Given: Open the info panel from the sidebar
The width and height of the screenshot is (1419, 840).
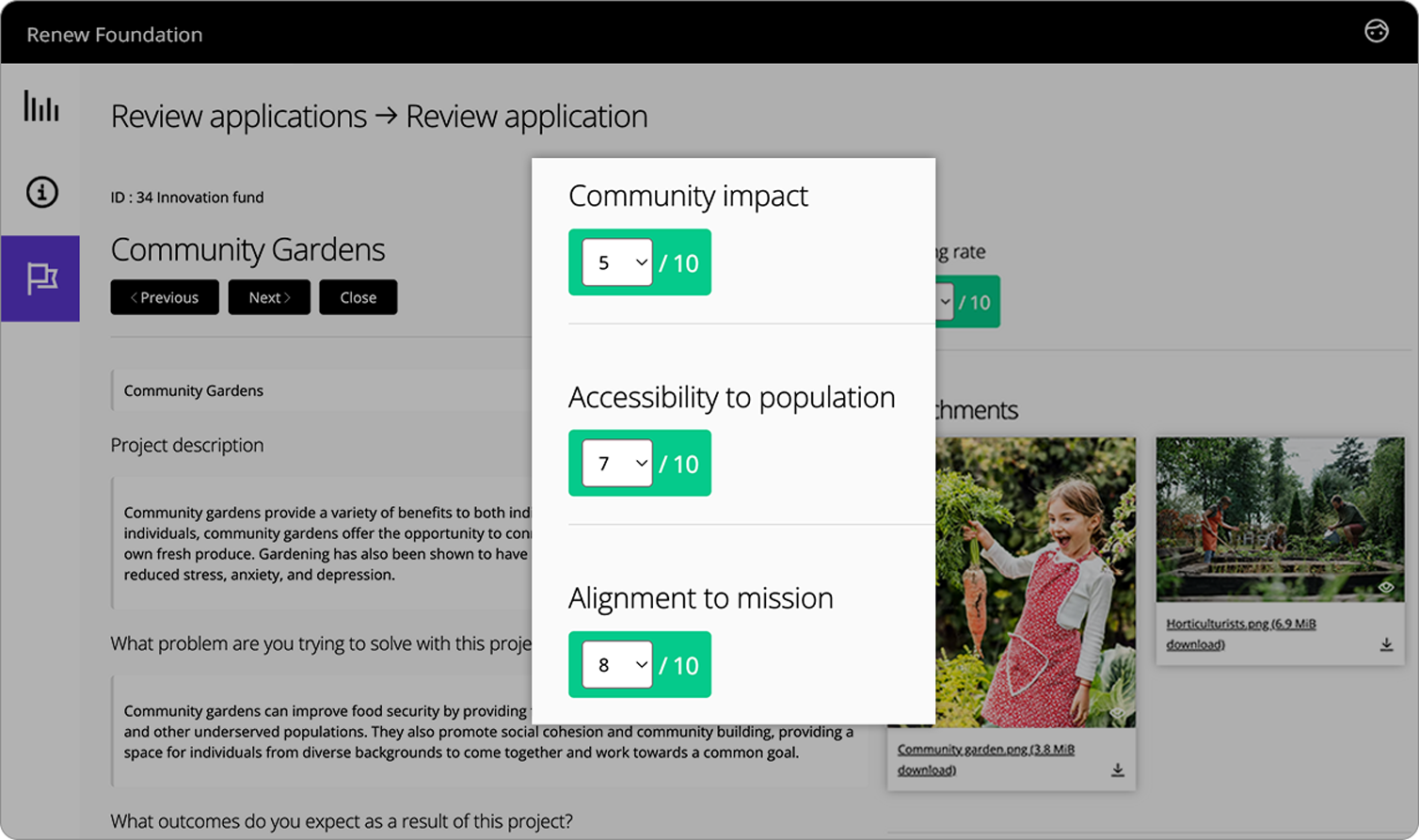Looking at the screenshot, I should point(40,193).
